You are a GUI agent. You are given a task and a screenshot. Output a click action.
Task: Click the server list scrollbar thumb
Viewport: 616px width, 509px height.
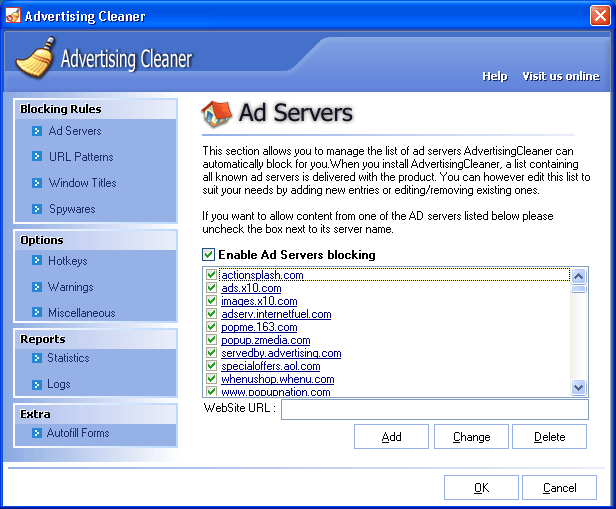(578, 289)
